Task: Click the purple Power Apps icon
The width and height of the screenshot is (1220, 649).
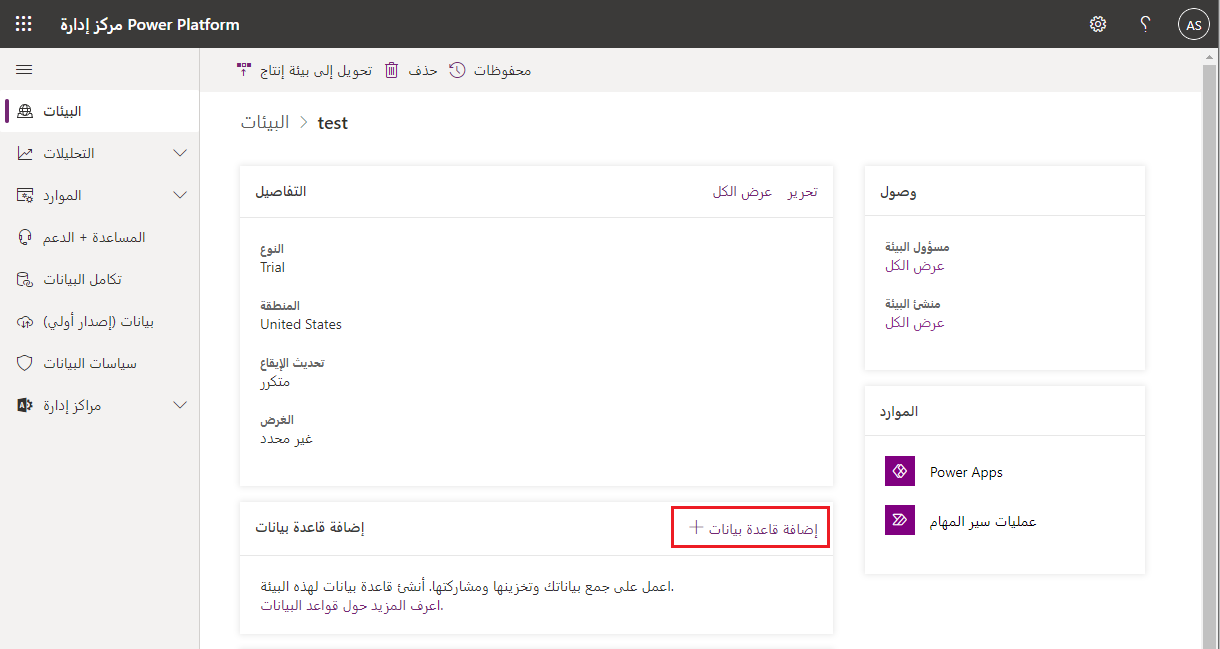Action: [900, 471]
